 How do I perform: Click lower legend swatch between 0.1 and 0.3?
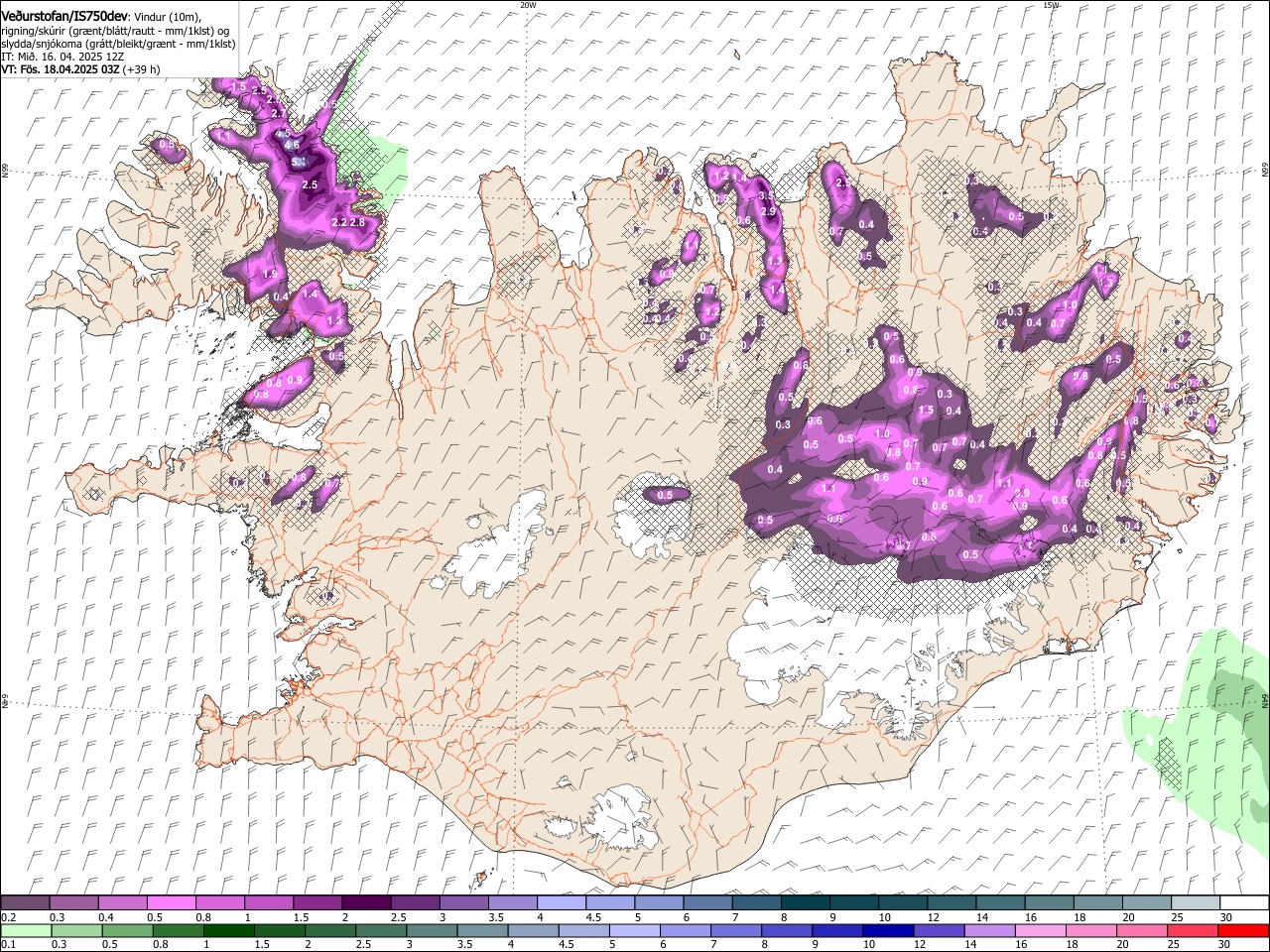click(25, 930)
